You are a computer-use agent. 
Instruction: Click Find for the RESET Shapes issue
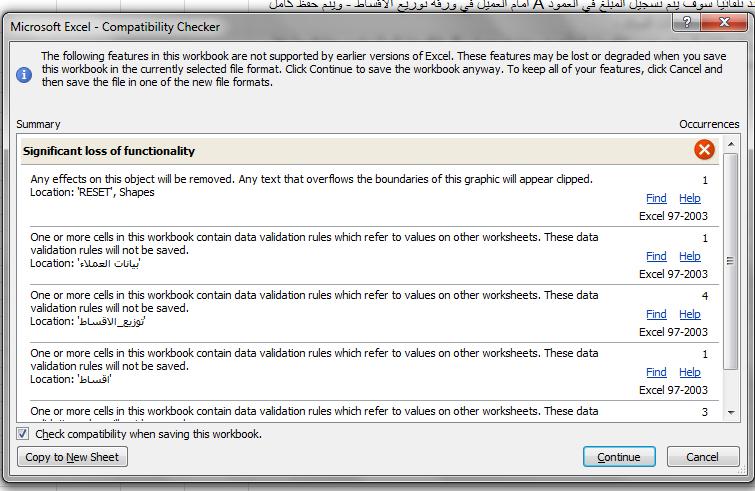coord(656,198)
